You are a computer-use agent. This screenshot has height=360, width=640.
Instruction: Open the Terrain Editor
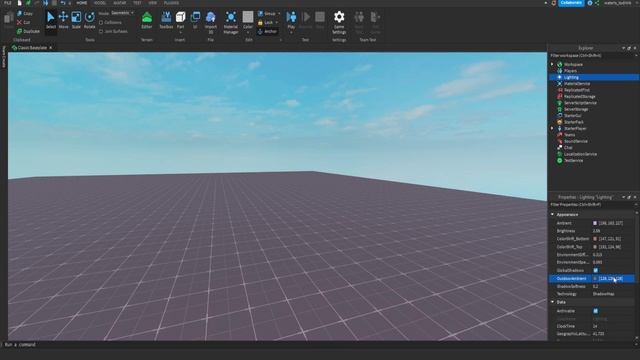pyautogui.click(x=147, y=20)
